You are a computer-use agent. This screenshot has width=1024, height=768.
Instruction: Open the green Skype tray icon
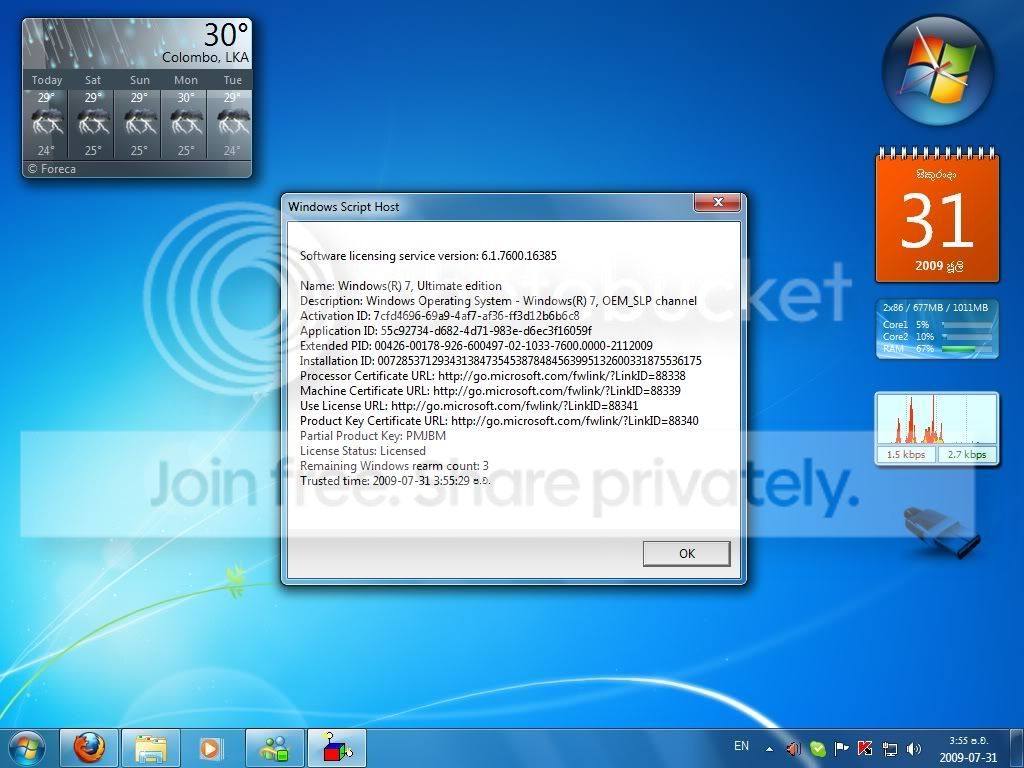tap(817, 749)
